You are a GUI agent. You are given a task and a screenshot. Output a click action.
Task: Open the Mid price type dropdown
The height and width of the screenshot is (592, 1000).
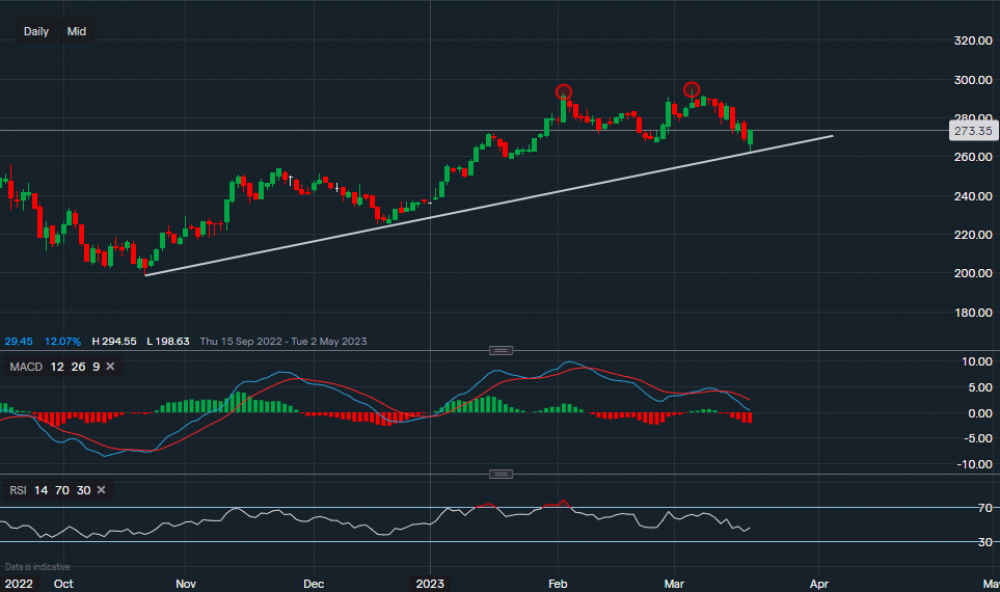tap(77, 32)
